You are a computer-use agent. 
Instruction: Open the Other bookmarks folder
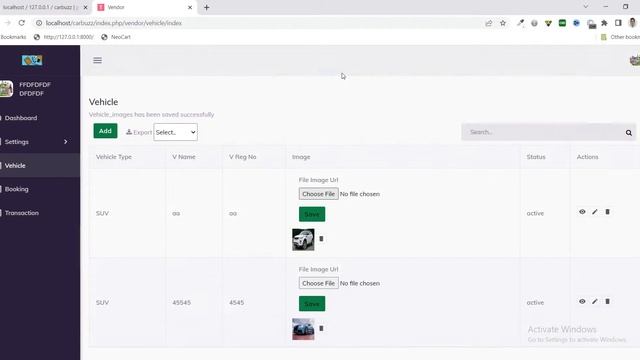pyautogui.click(x=620, y=37)
